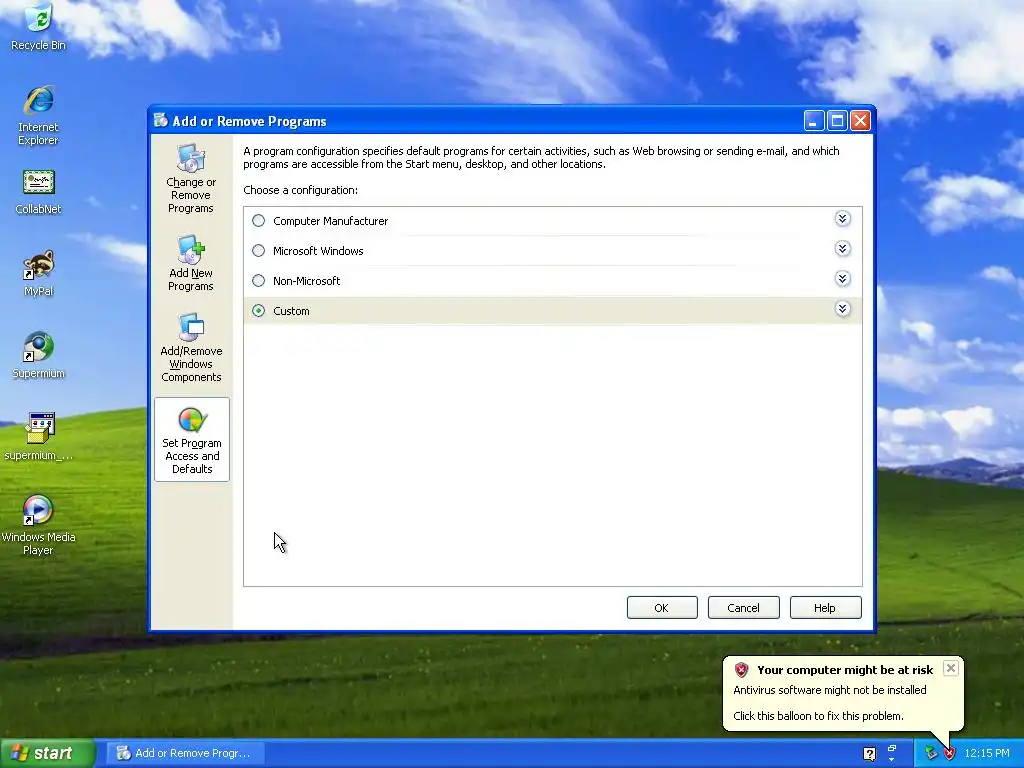1024x768 pixels.
Task: Expand the Custom configuration chevron
Action: click(842, 309)
